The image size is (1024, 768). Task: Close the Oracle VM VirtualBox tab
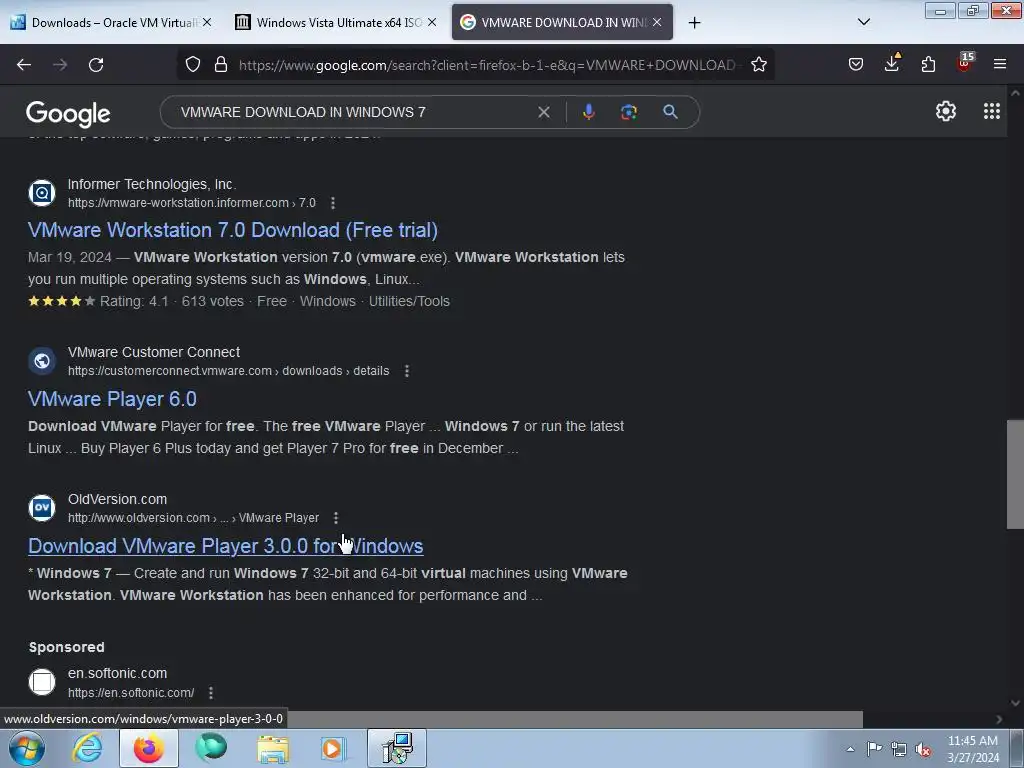[207, 22]
